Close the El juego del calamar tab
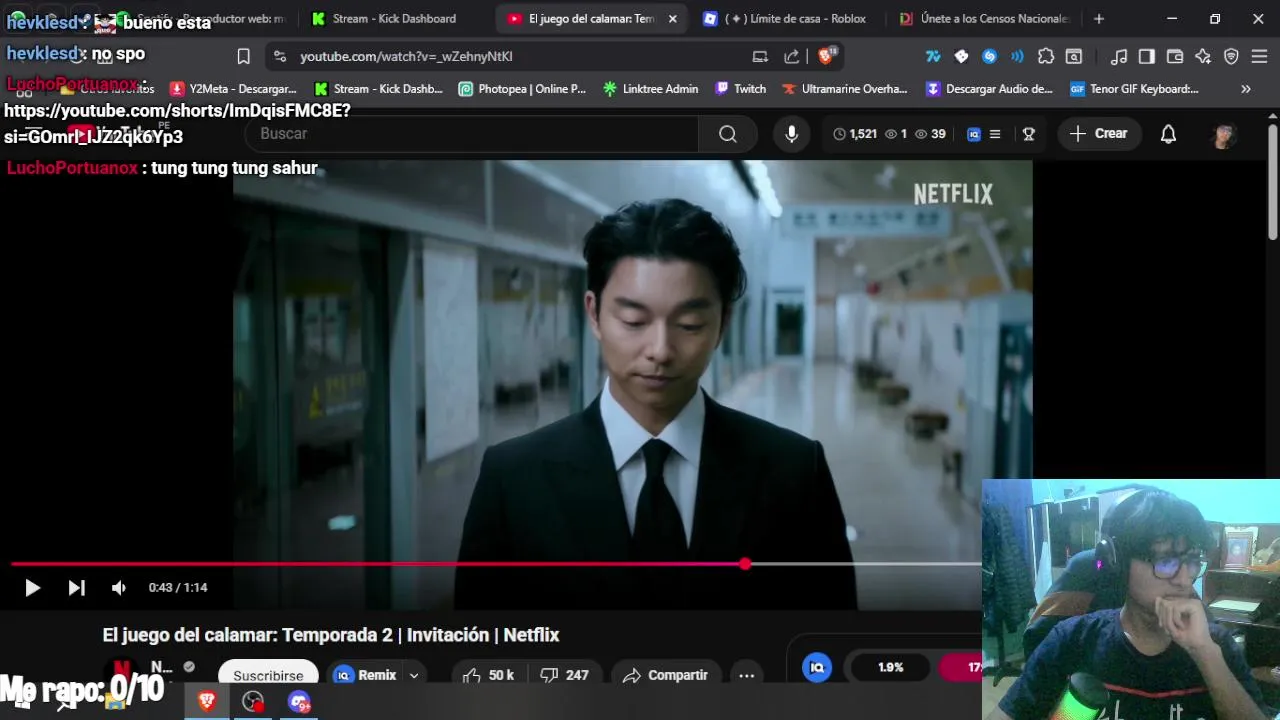1280x720 pixels. 673,19
